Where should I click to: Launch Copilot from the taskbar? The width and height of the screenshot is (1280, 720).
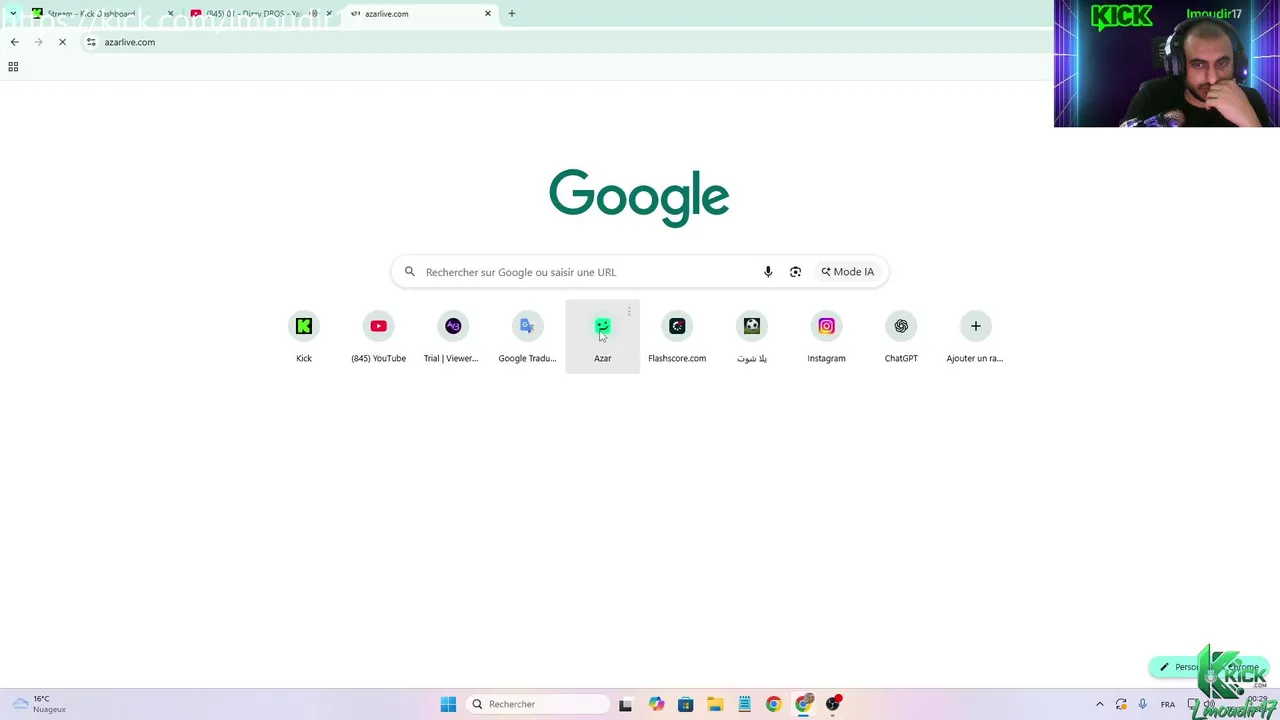tap(656, 704)
